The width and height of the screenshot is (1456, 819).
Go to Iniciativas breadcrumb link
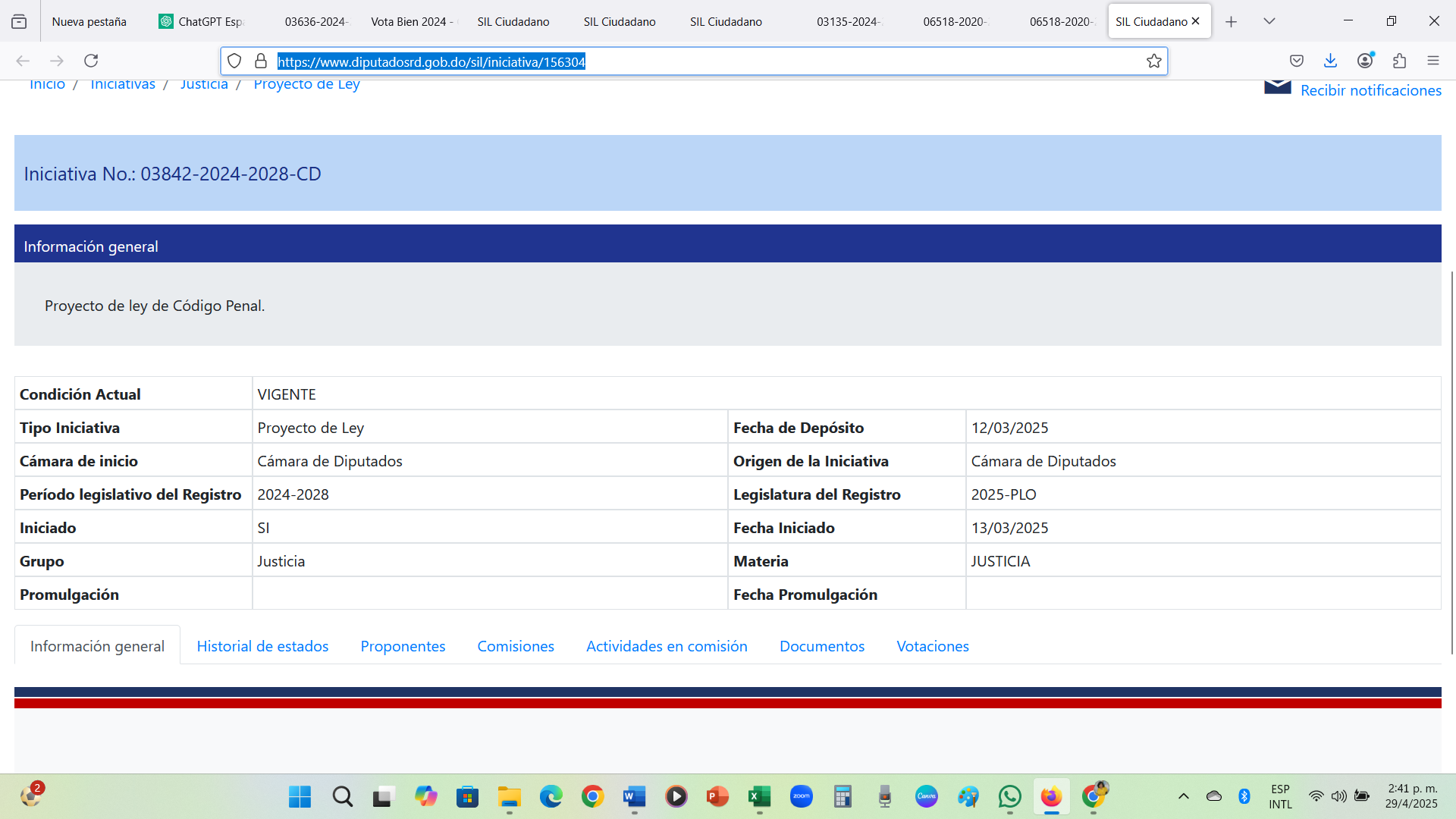[x=123, y=85]
